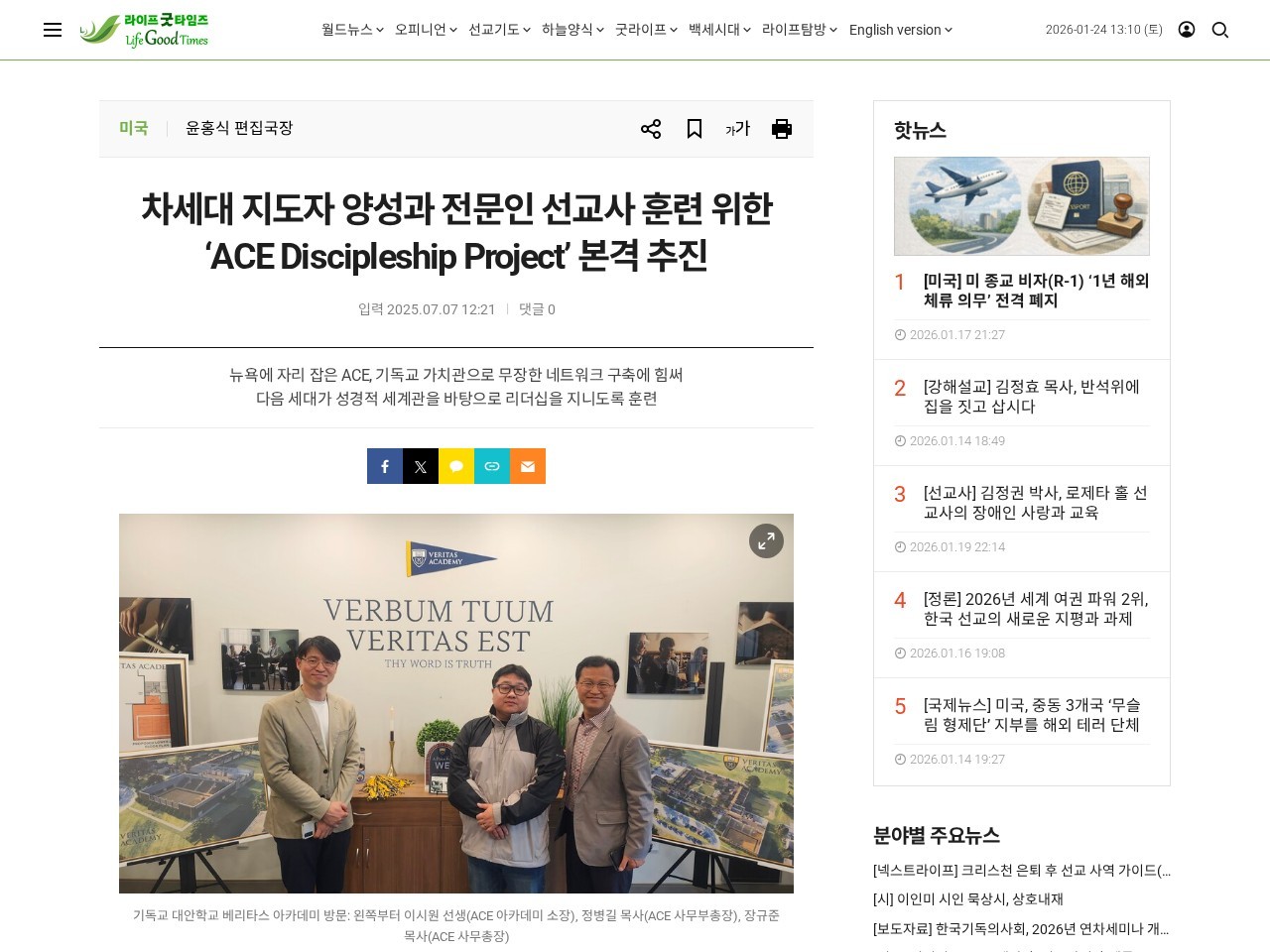Open the 라이프탐방 menu item
The height and width of the screenshot is (952, 1270).
[x=800, y=30]
